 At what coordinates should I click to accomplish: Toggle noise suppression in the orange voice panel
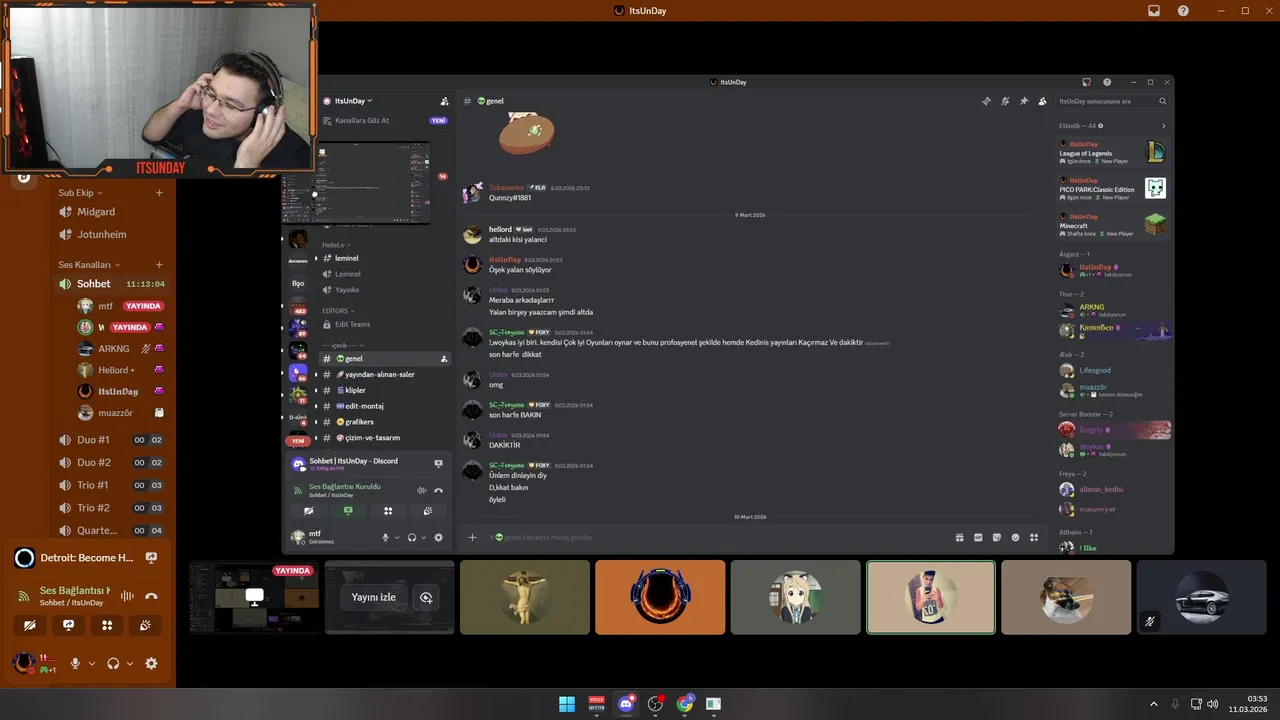point(127,596)
